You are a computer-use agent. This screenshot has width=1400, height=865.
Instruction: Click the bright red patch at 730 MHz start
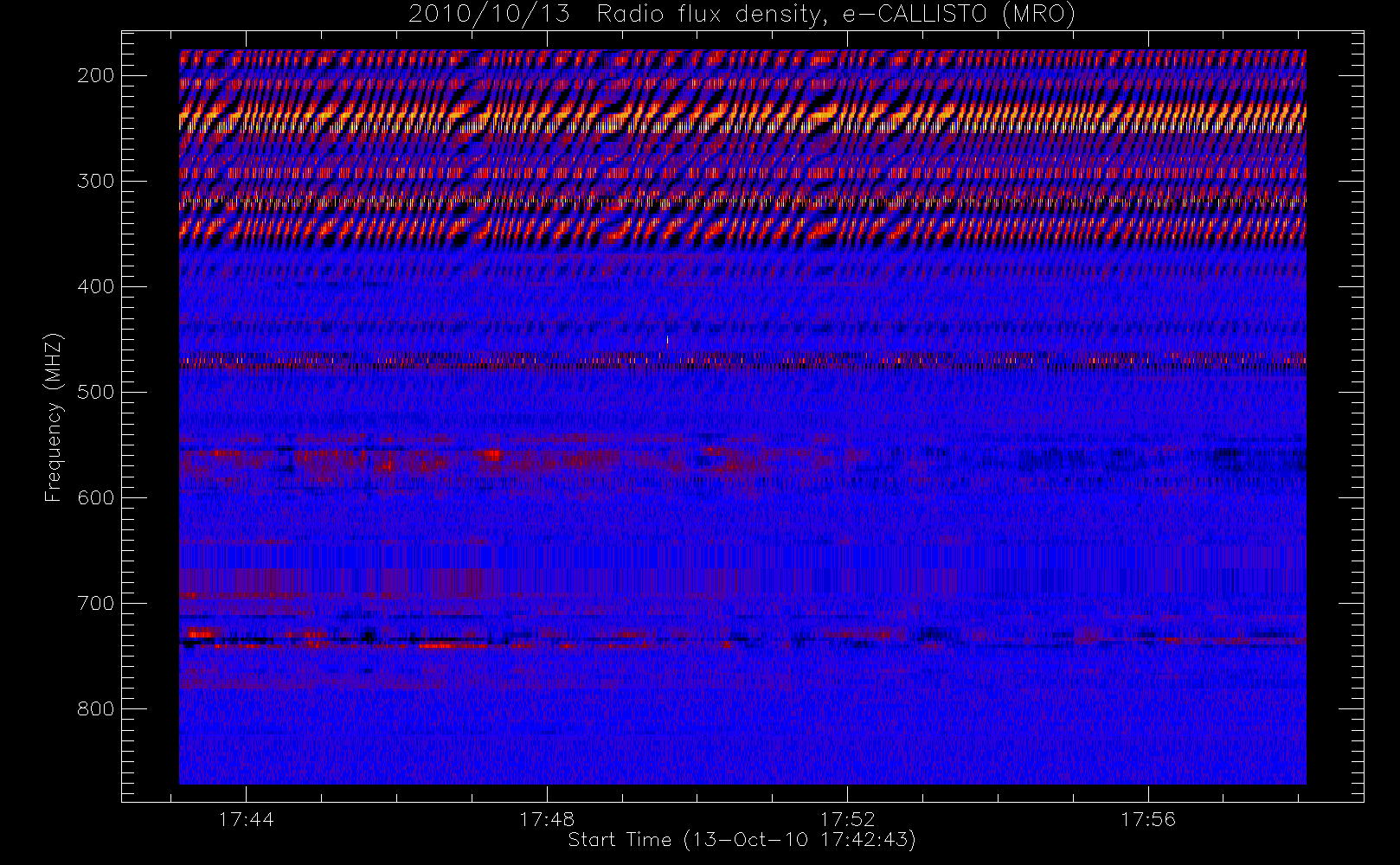pos(201,634)
